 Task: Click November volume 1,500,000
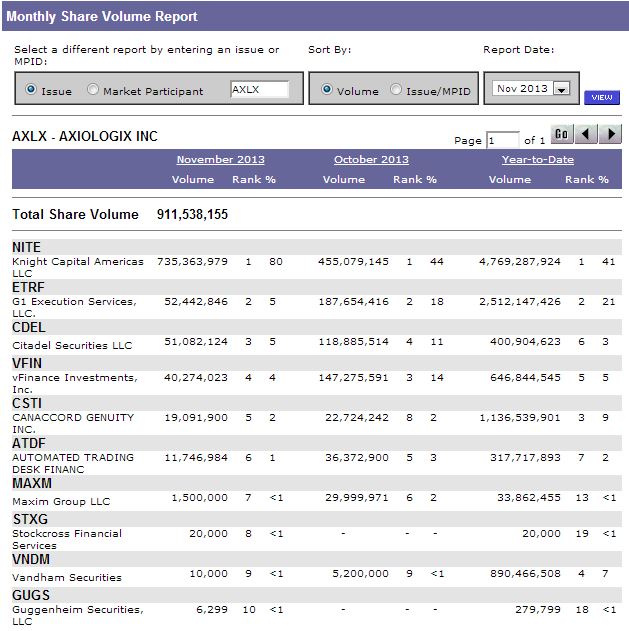coord(200,498)
